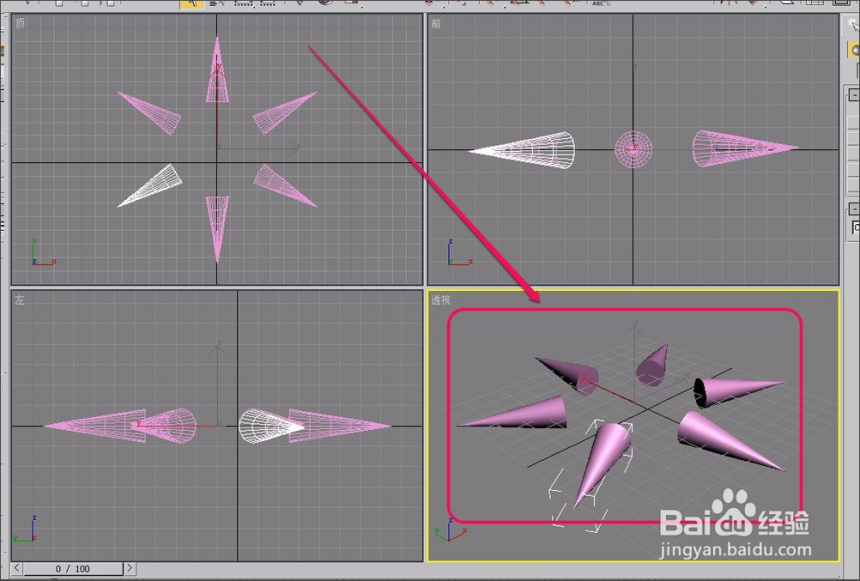Screen dimensions: 860x581
Task: Open the 左 (Left) viewport label menu
Action: 20,300
